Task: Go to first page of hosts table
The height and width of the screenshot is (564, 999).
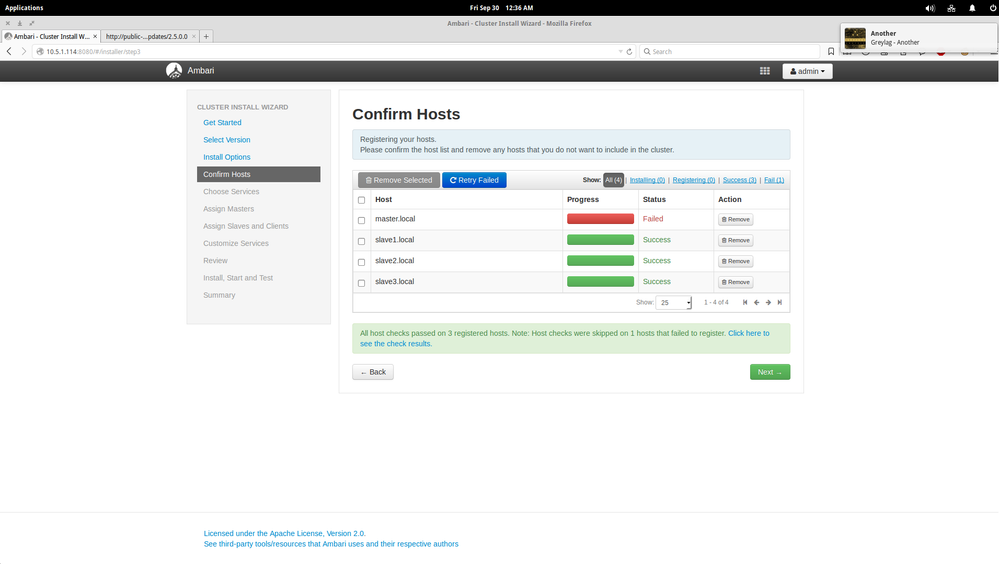Action: click(x=745, y=302)
